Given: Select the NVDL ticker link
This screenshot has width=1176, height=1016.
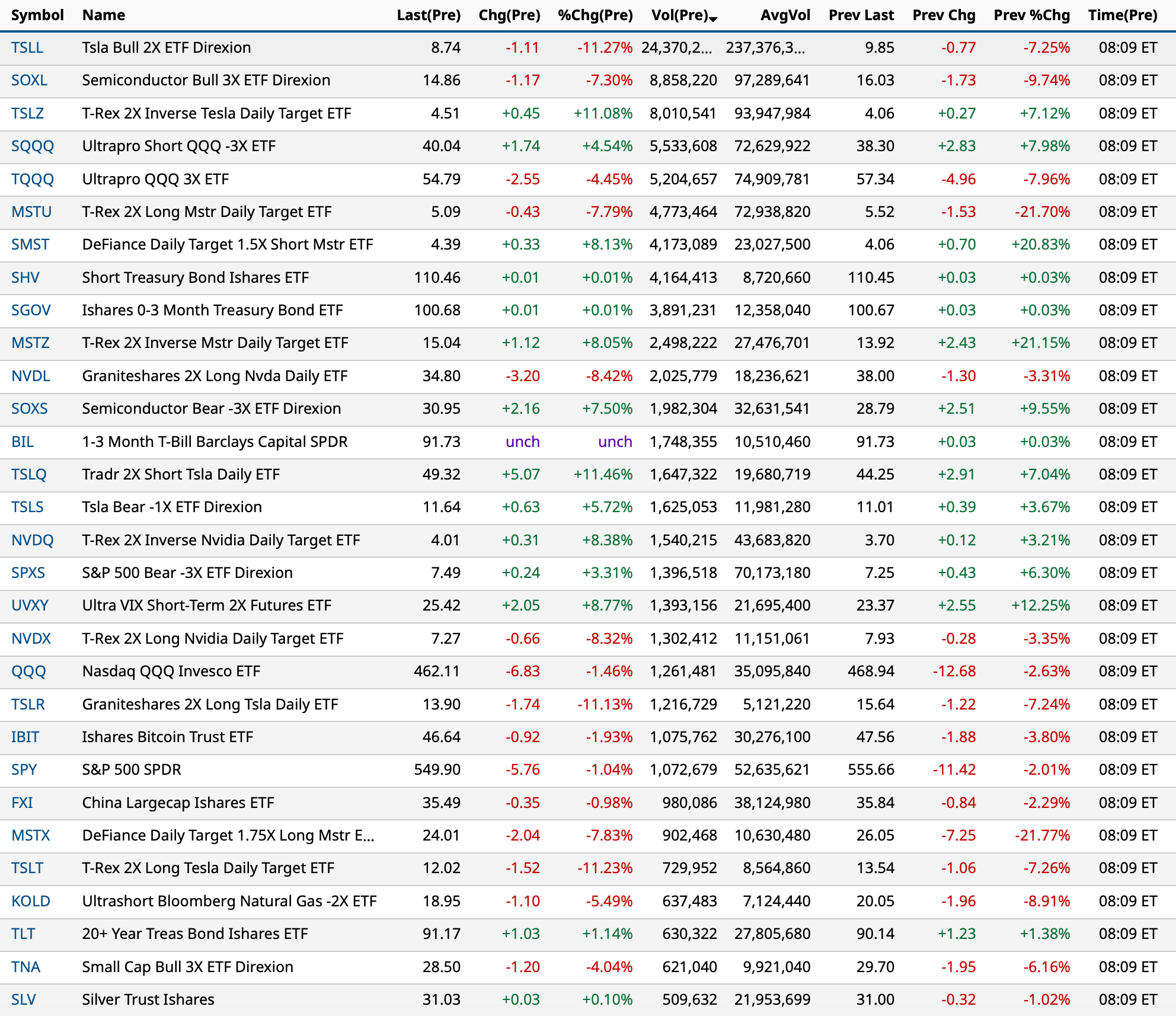Looking at the screenshot, I should click(x=31, y=376).
